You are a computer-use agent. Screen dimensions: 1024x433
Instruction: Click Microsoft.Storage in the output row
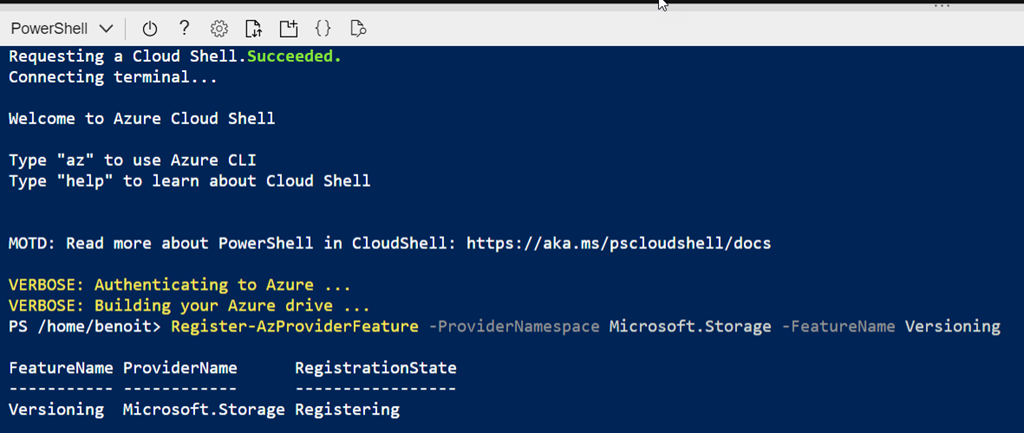[x=204, y=410]
